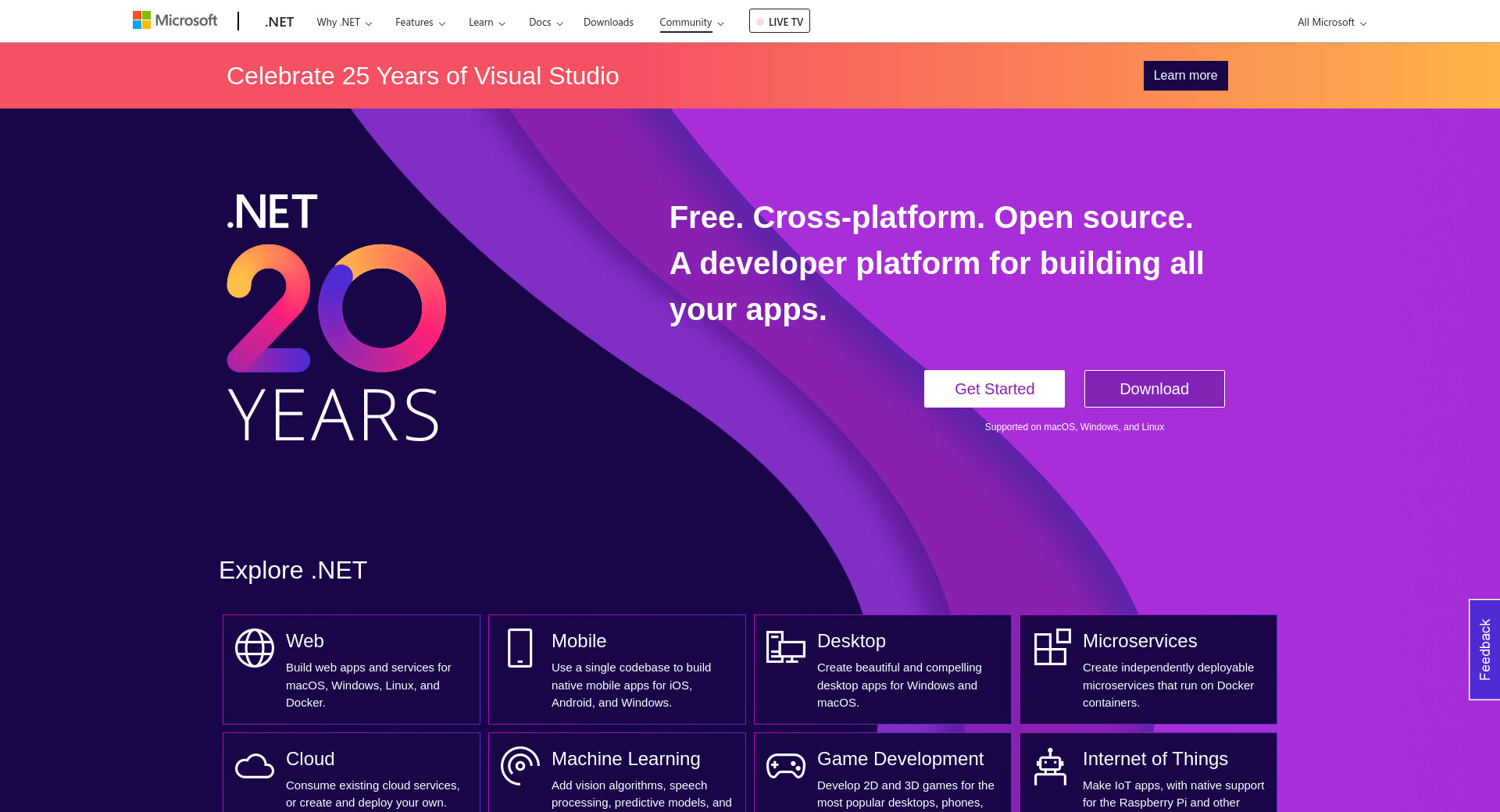Click the Web globe icon
Screen dimensions: 1500x812
click(x=255, y=648)
